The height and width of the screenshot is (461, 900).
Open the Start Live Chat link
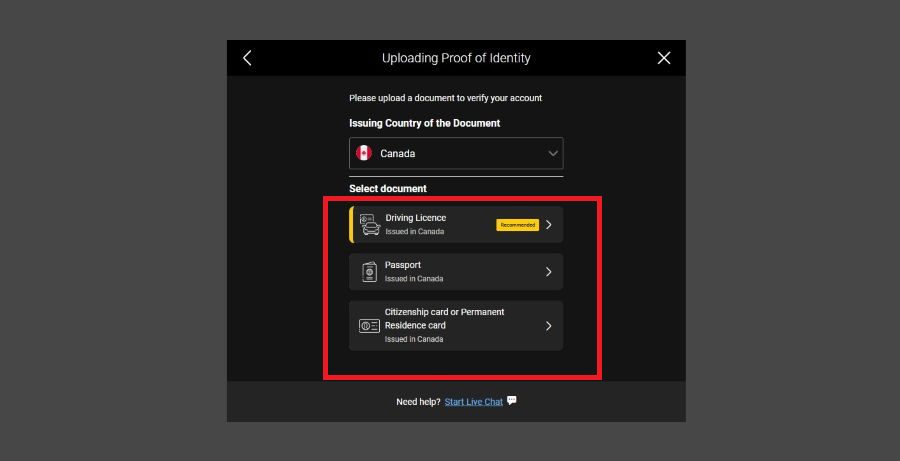tap(474, 402)
